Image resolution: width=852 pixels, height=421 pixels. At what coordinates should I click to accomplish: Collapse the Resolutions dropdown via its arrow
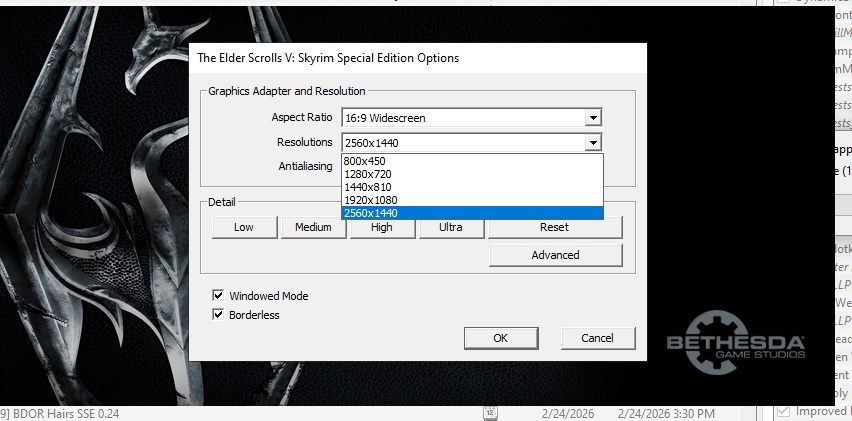tap(593, 143)
